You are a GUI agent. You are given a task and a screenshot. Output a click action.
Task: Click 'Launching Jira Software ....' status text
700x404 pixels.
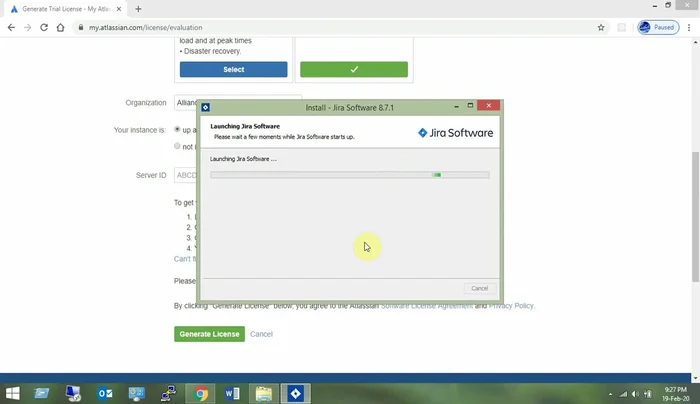pyautogui.click(x=243, y=159)
